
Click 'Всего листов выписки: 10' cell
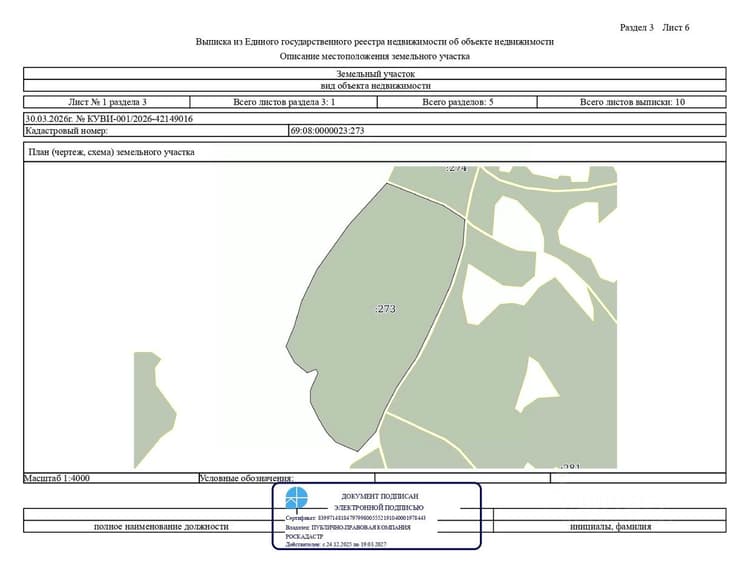coord(632,102)
